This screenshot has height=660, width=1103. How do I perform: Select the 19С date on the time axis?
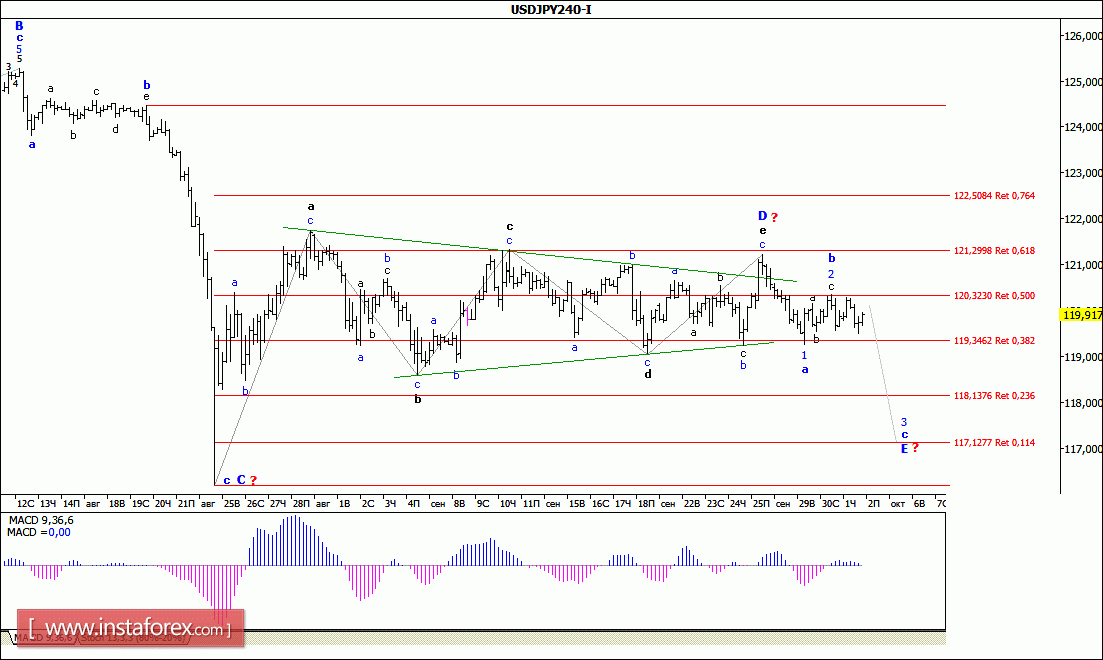(140, 503)
